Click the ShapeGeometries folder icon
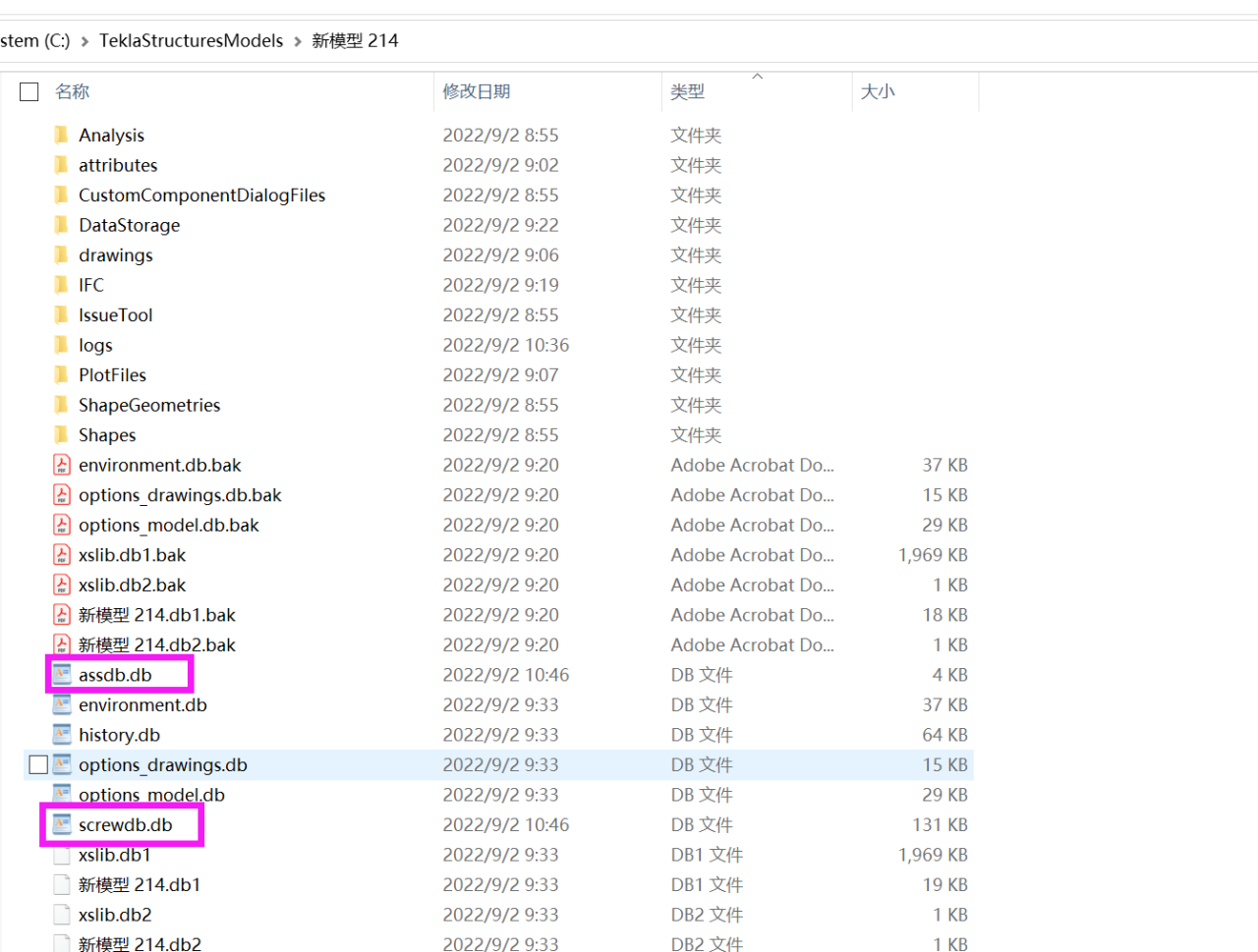This screenshot has height=952, width=1258. [61, 405]
